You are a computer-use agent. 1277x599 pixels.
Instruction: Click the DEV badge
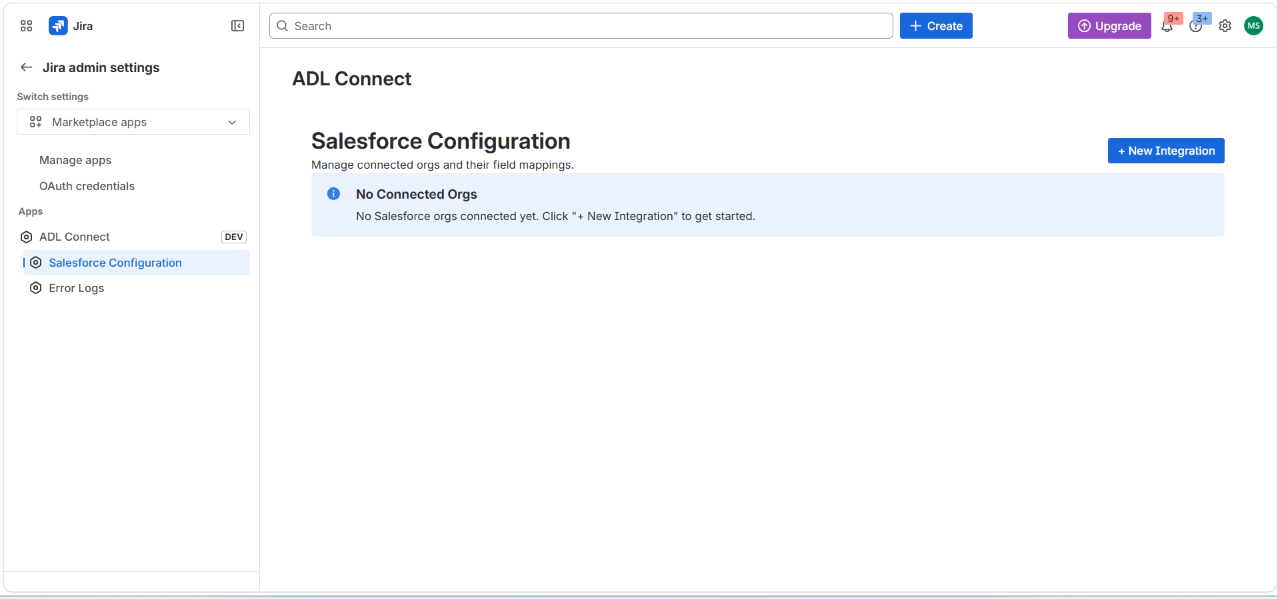coord(234,237)
